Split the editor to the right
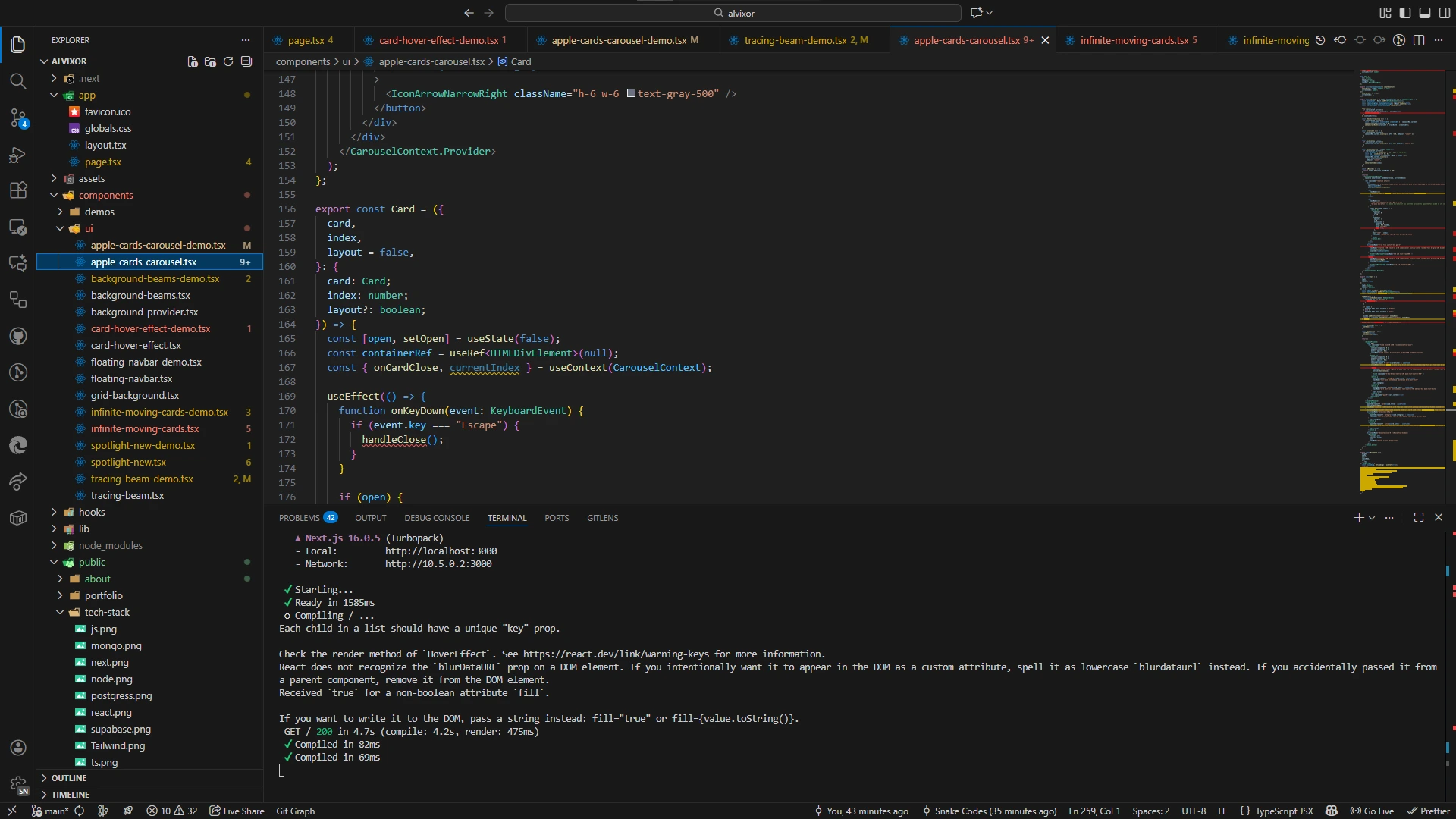This screenshot has height=819, width=1456. click(1419, 40)
